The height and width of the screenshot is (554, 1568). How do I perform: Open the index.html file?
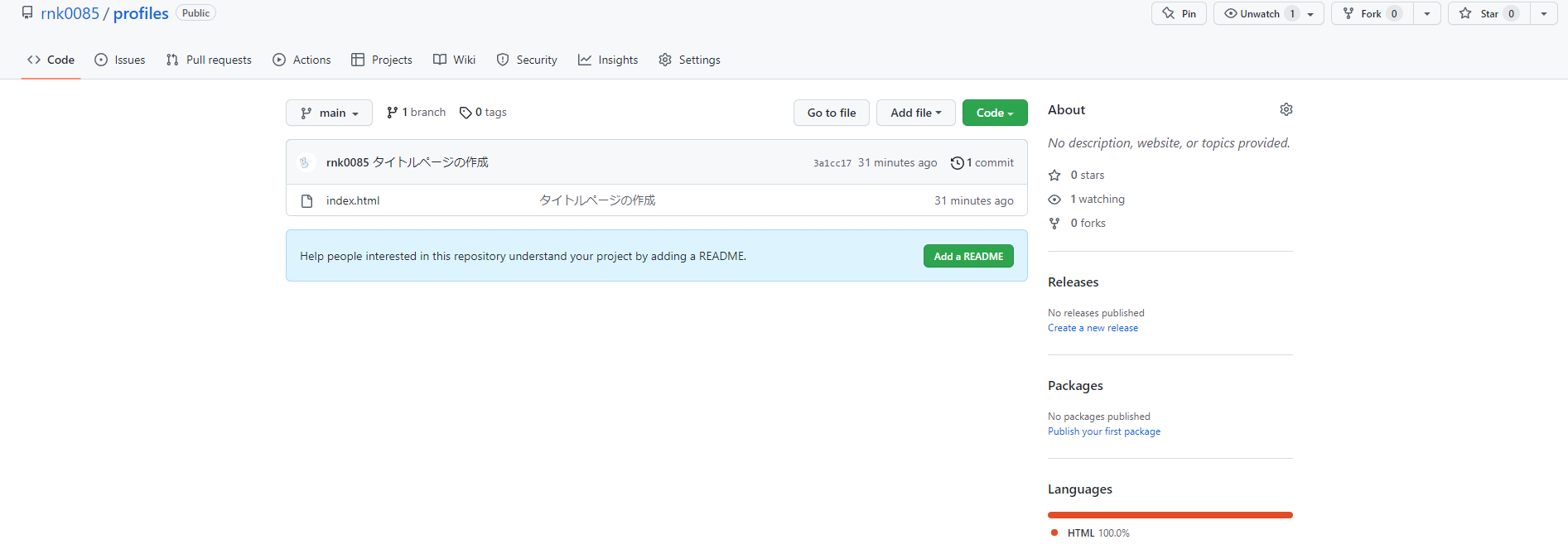coord(353,200)
